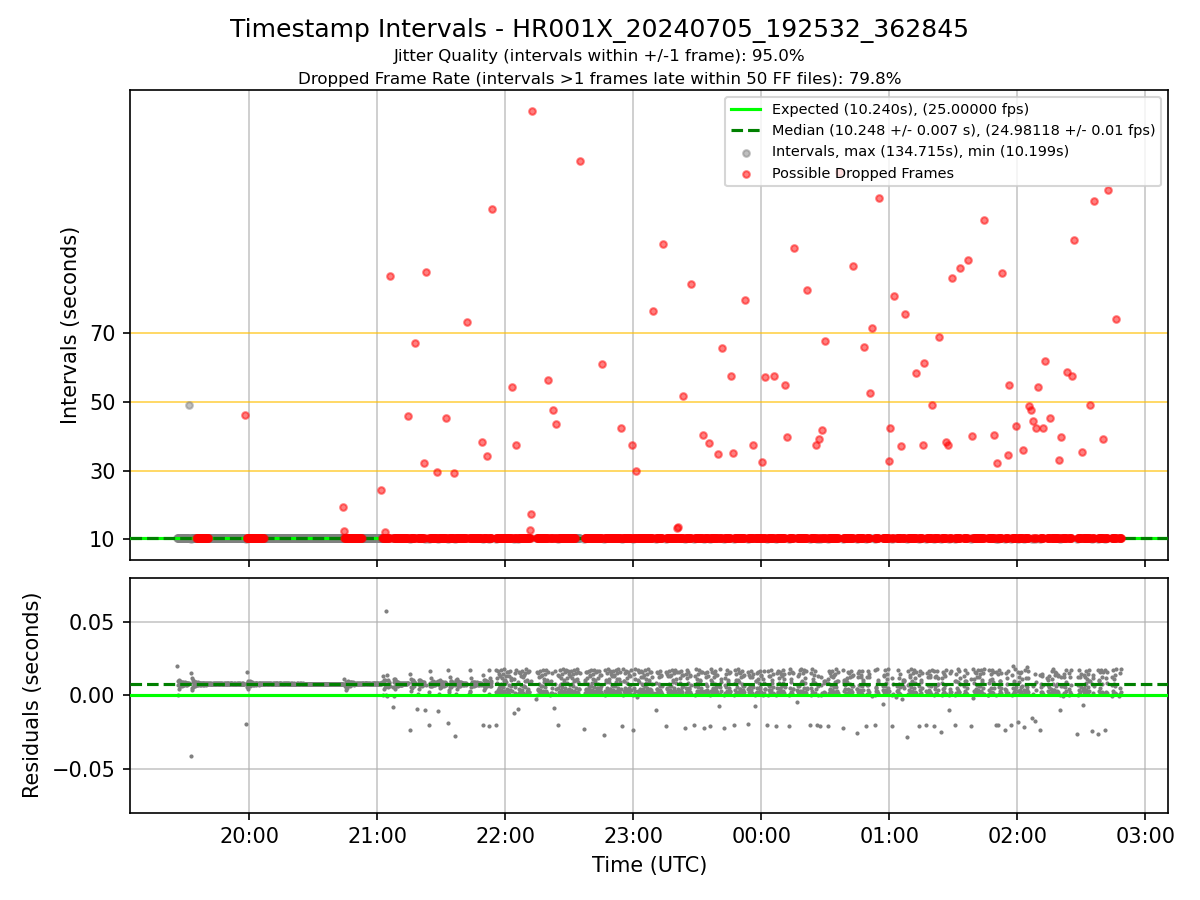The image size is (1200, 900).
Task: Click the topmost red point just after 22:00
Action: coord(532,111)
